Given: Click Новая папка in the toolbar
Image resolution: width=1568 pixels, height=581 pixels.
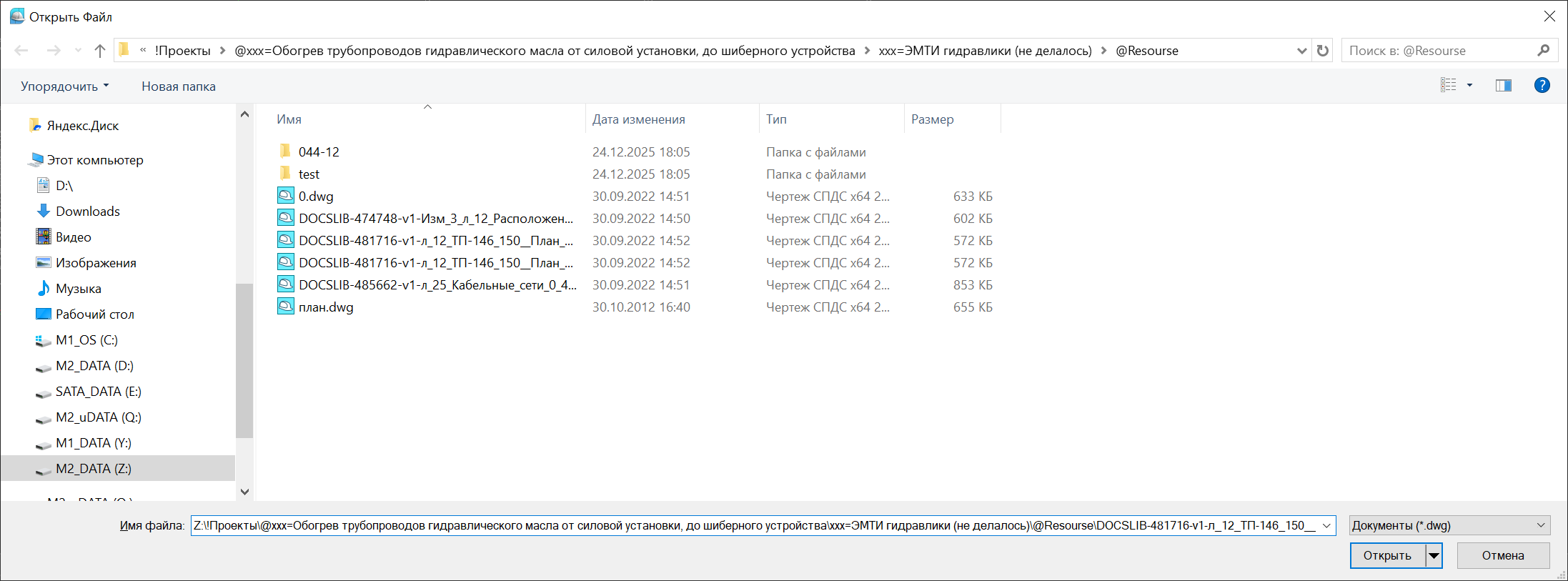Looking at the screenshot, I should tap(178, 86).
